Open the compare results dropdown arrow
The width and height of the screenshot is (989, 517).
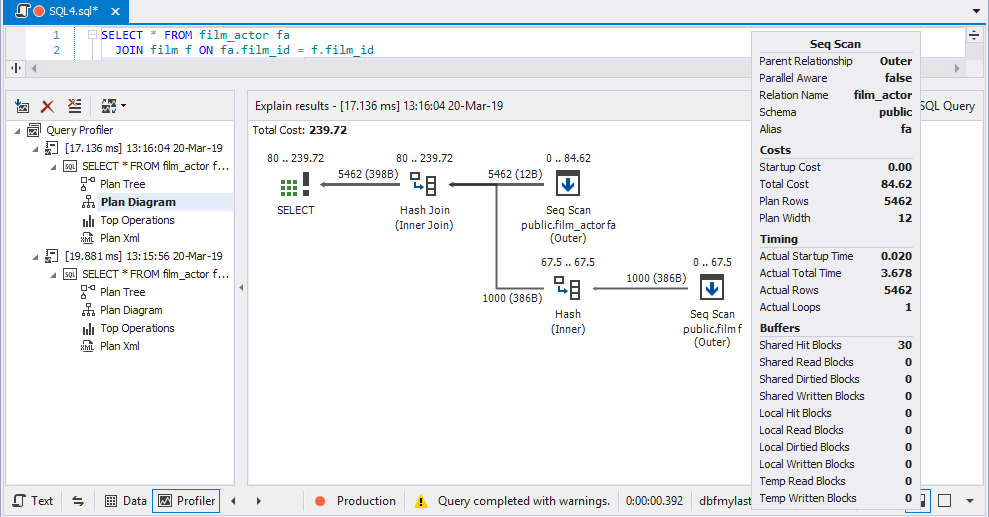123,106
